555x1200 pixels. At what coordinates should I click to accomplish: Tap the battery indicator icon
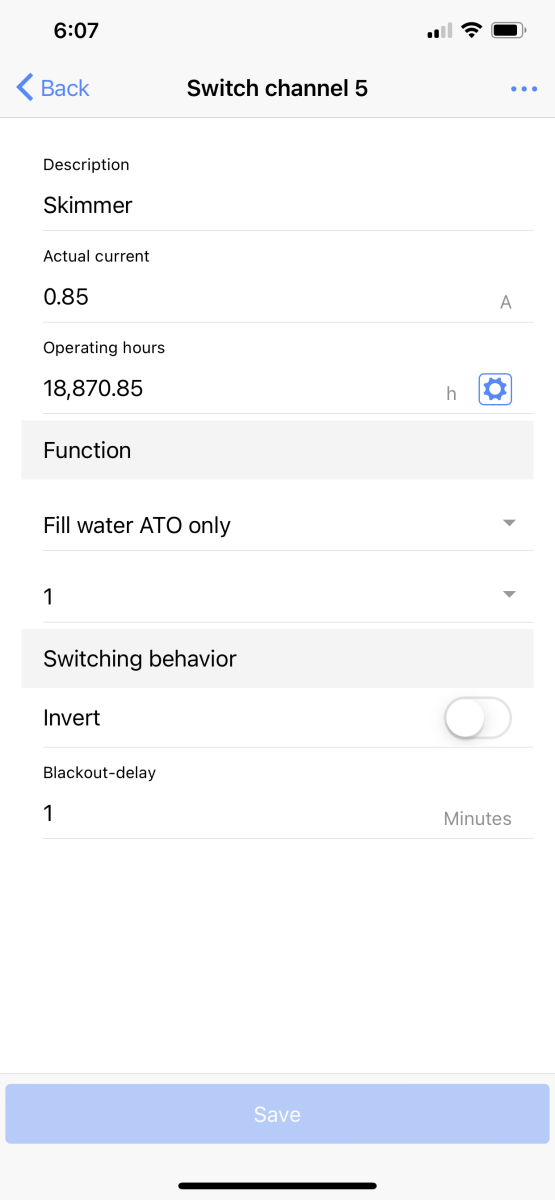point(509,31)
